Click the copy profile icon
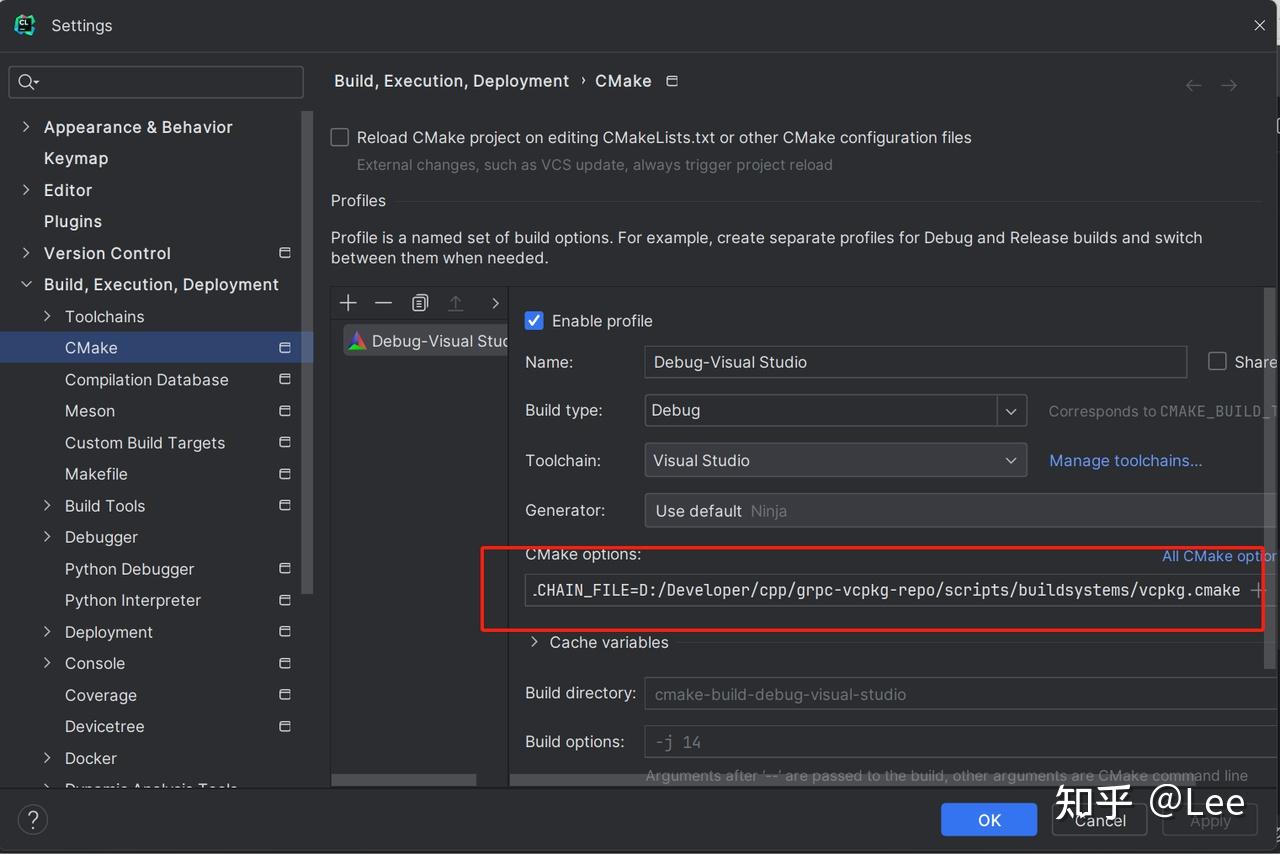Screen dimensions: 1280x854 pos(420,303)
